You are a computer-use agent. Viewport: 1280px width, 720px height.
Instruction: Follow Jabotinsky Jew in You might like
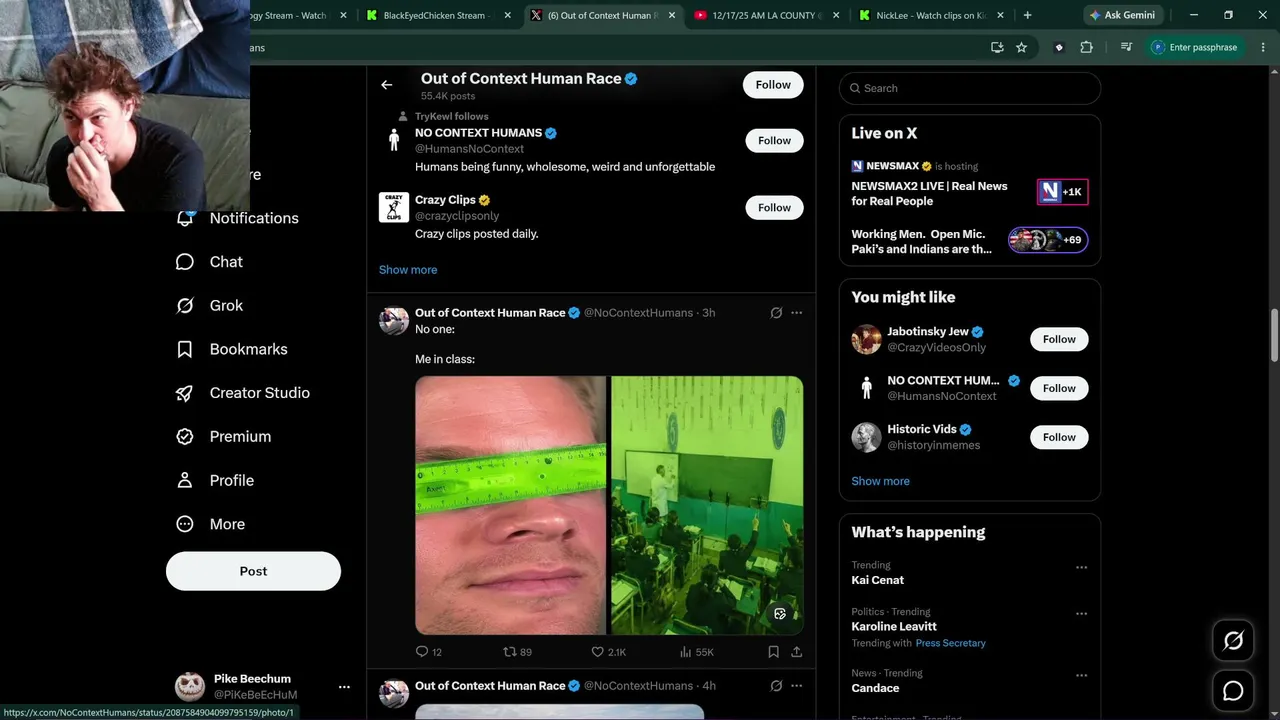pos(1059,339)
